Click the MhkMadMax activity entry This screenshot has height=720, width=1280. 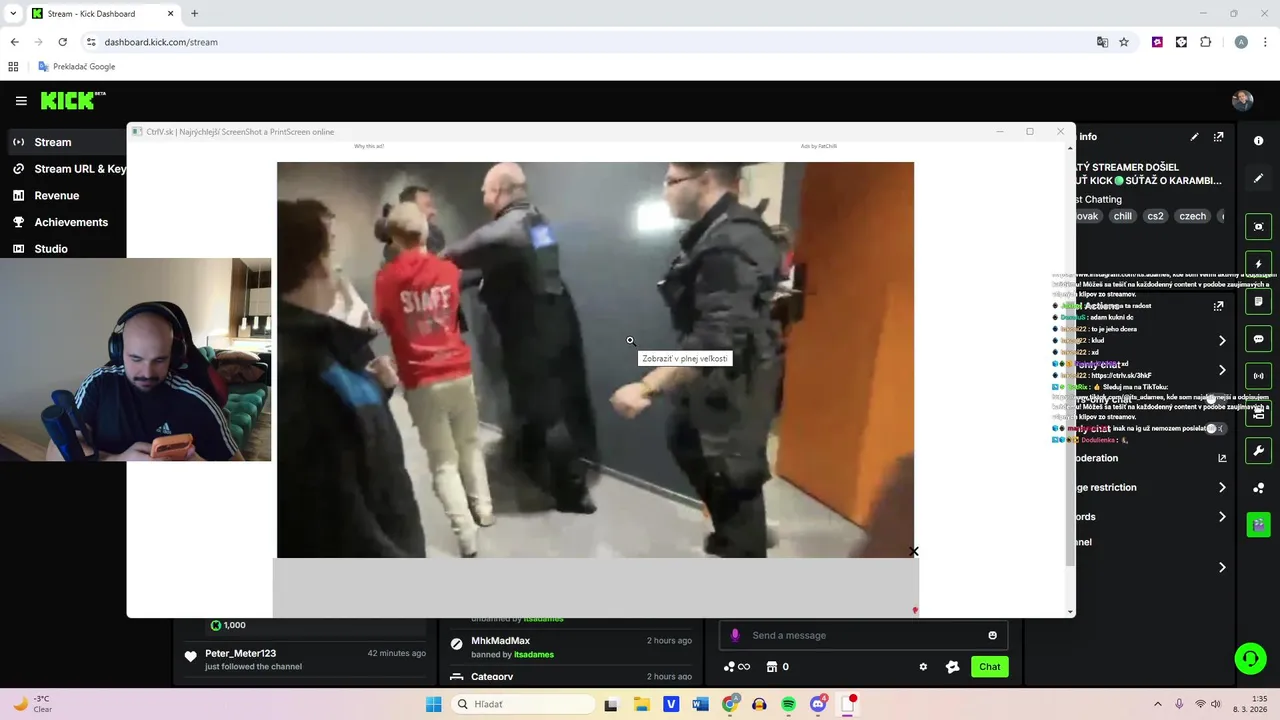571,647
